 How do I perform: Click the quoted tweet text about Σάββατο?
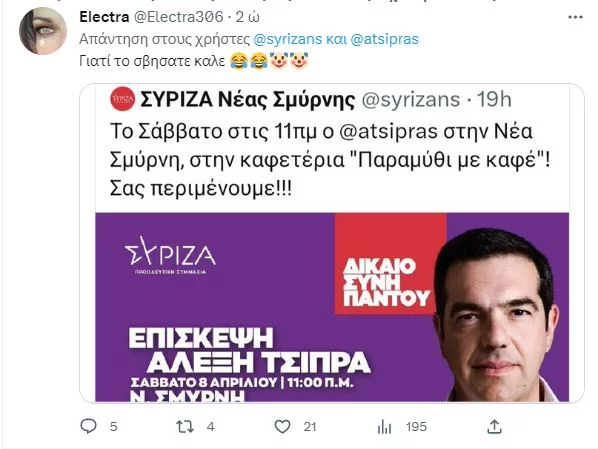tap(330, 160)
